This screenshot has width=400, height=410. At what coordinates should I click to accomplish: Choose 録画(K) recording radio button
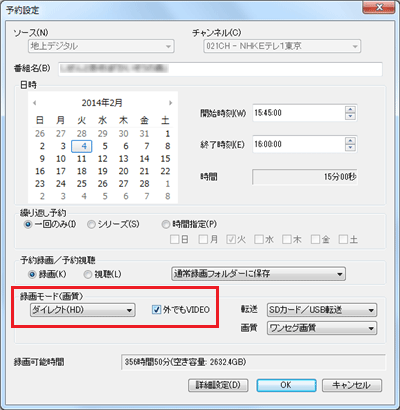[32, 274]
